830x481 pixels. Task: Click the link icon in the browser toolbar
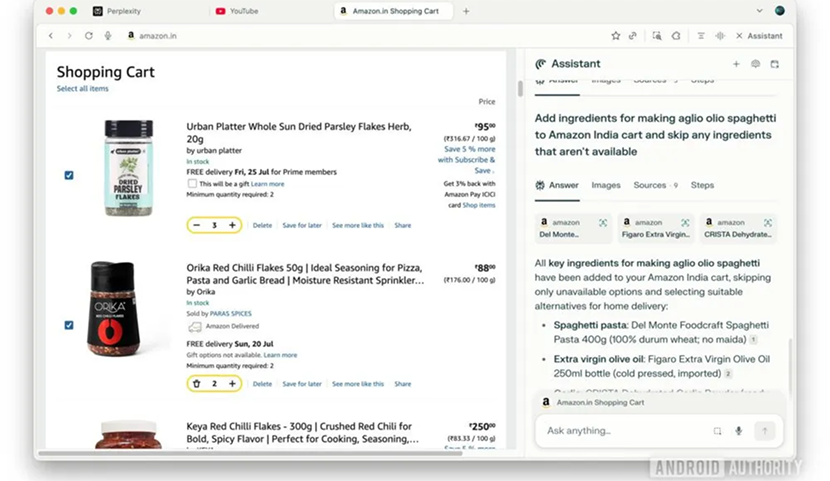pos(633,36)
